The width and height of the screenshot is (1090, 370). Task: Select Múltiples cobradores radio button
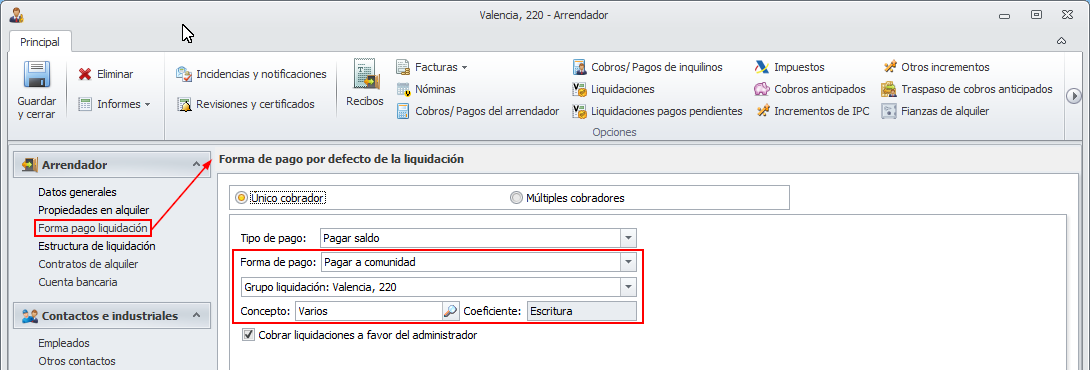pyautogui.click(x=516, y=198)
